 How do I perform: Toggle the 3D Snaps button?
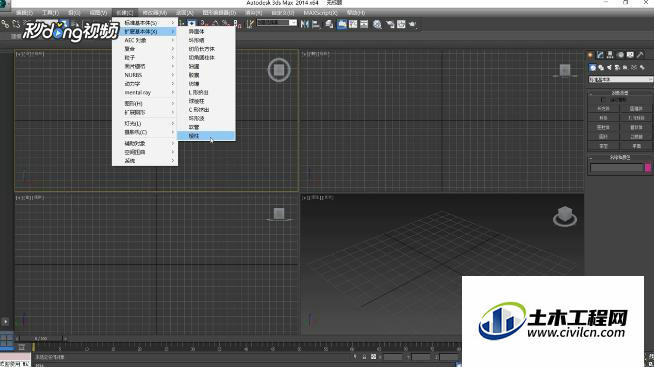pos(202,23)
